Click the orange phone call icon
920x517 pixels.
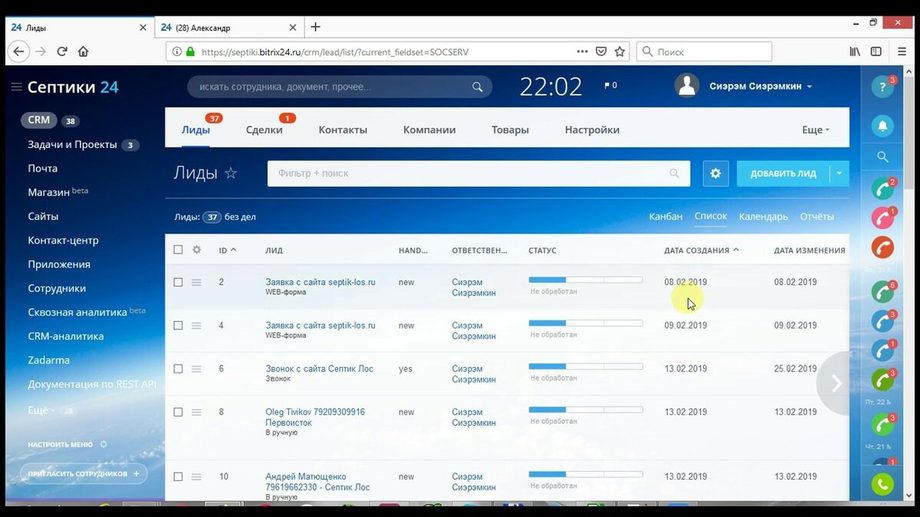click(882, 248)
